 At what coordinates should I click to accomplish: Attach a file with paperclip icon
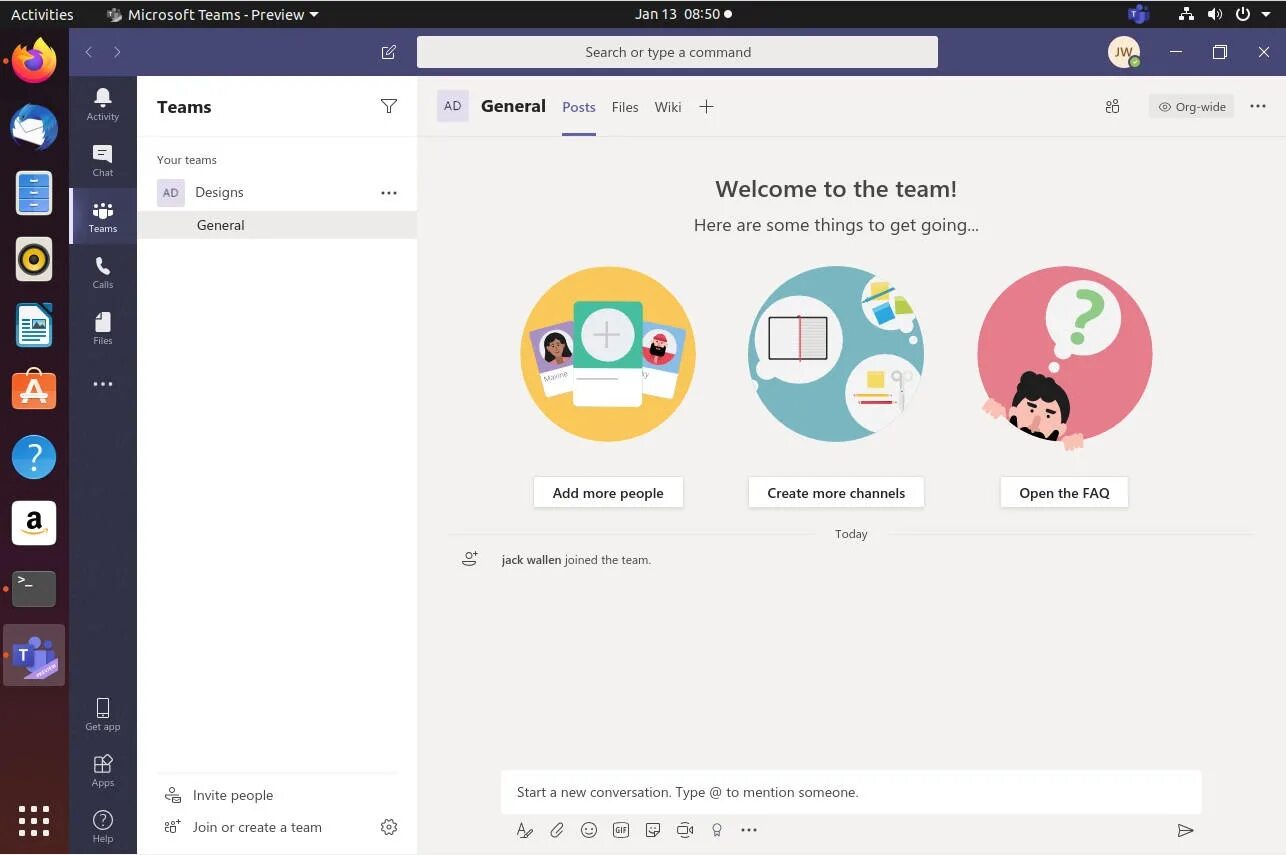(x=557, y=830)
